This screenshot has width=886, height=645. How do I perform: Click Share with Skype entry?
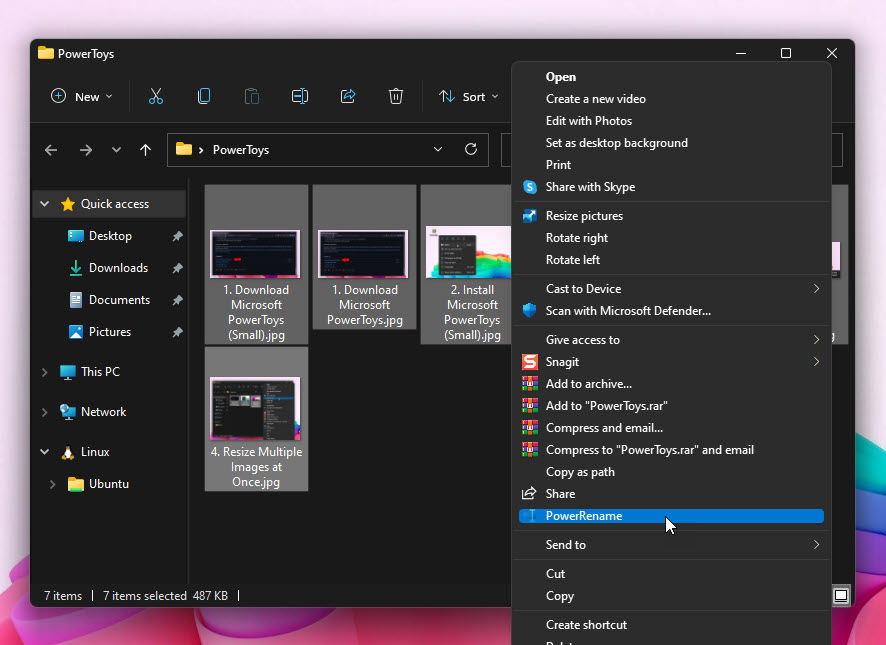(671, 187)
